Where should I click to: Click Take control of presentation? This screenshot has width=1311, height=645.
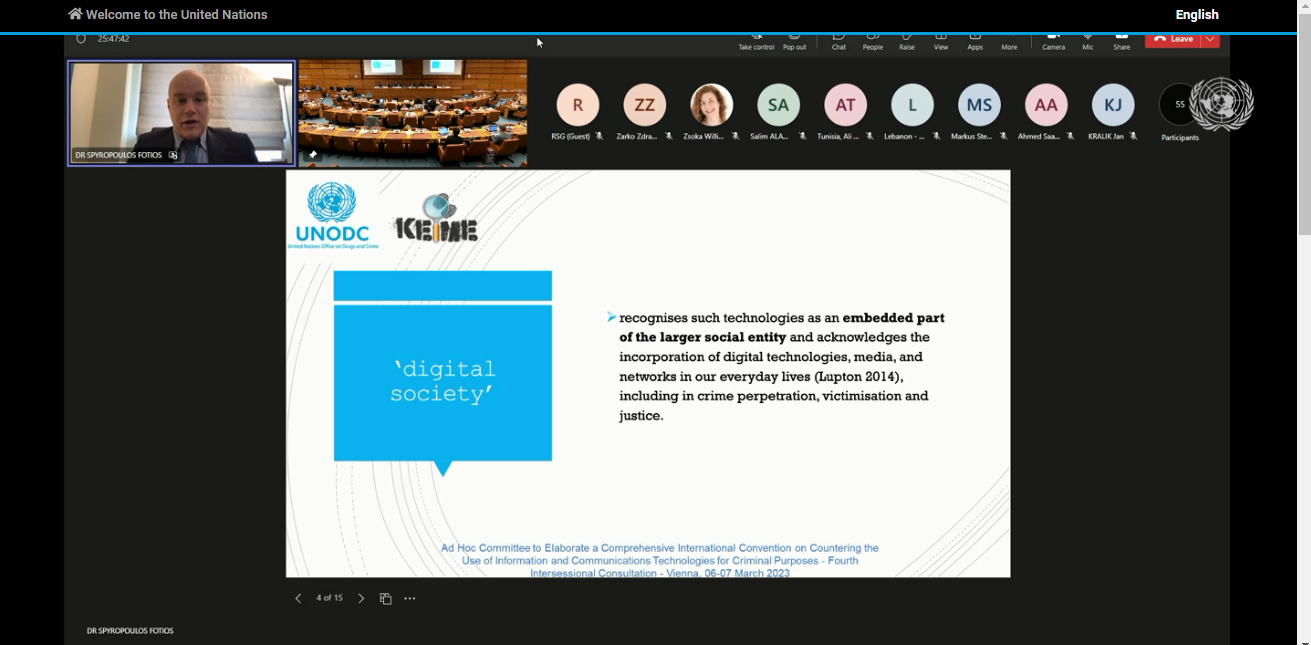tap(756, 41)
